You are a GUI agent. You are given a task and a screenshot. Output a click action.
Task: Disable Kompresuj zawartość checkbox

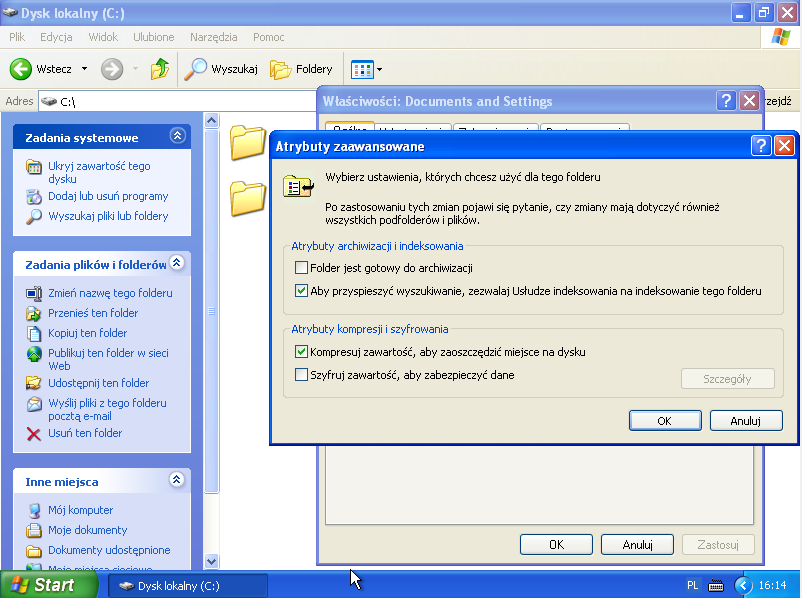click(x=302, y=352)
